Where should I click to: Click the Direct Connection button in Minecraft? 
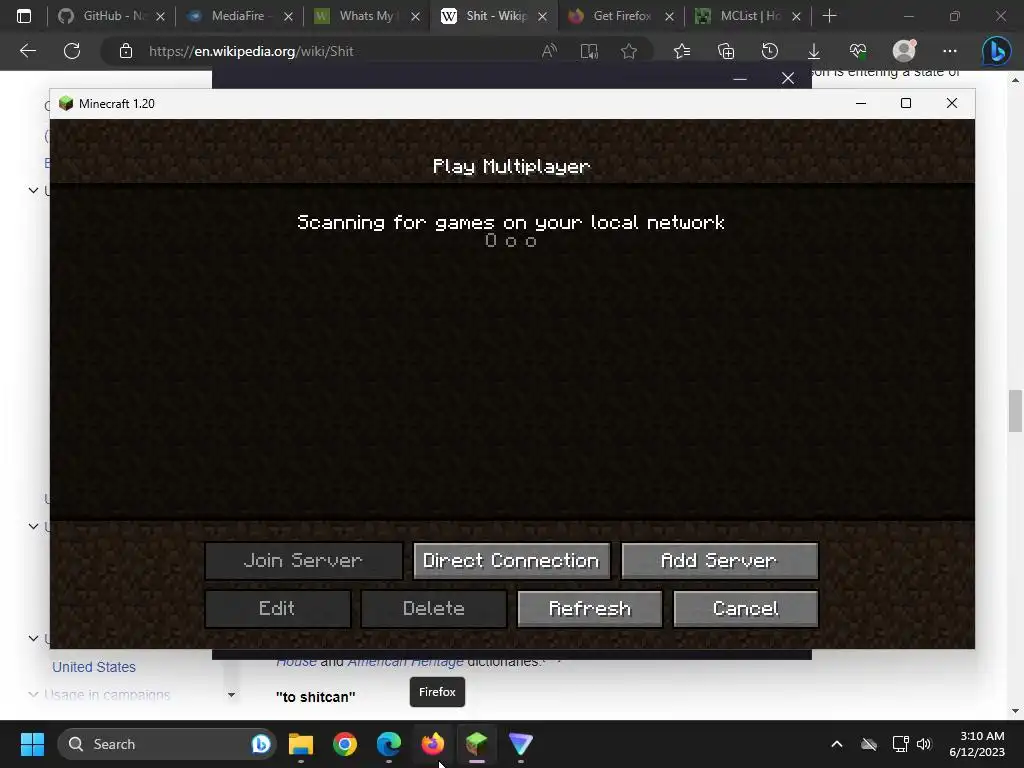pos(511,560)
